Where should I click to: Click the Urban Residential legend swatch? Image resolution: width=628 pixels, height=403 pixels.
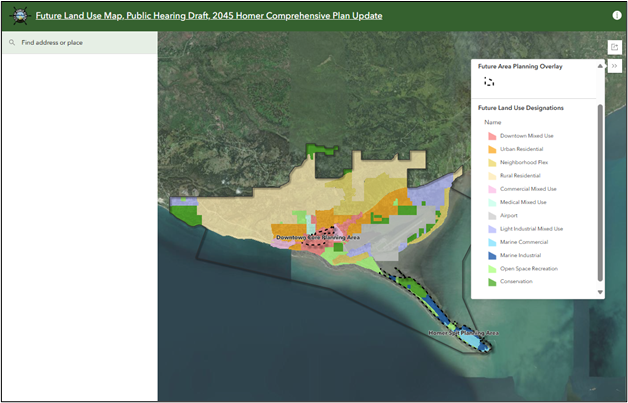coord(492,149)
